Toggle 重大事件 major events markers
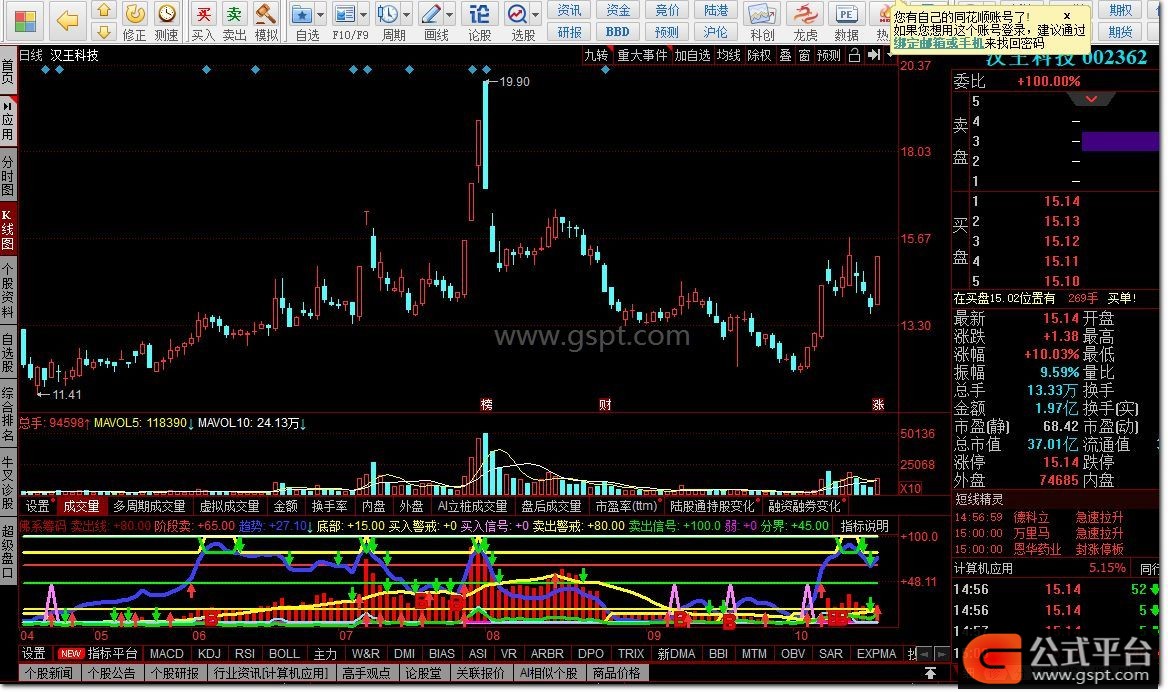 tap(642, 55)
